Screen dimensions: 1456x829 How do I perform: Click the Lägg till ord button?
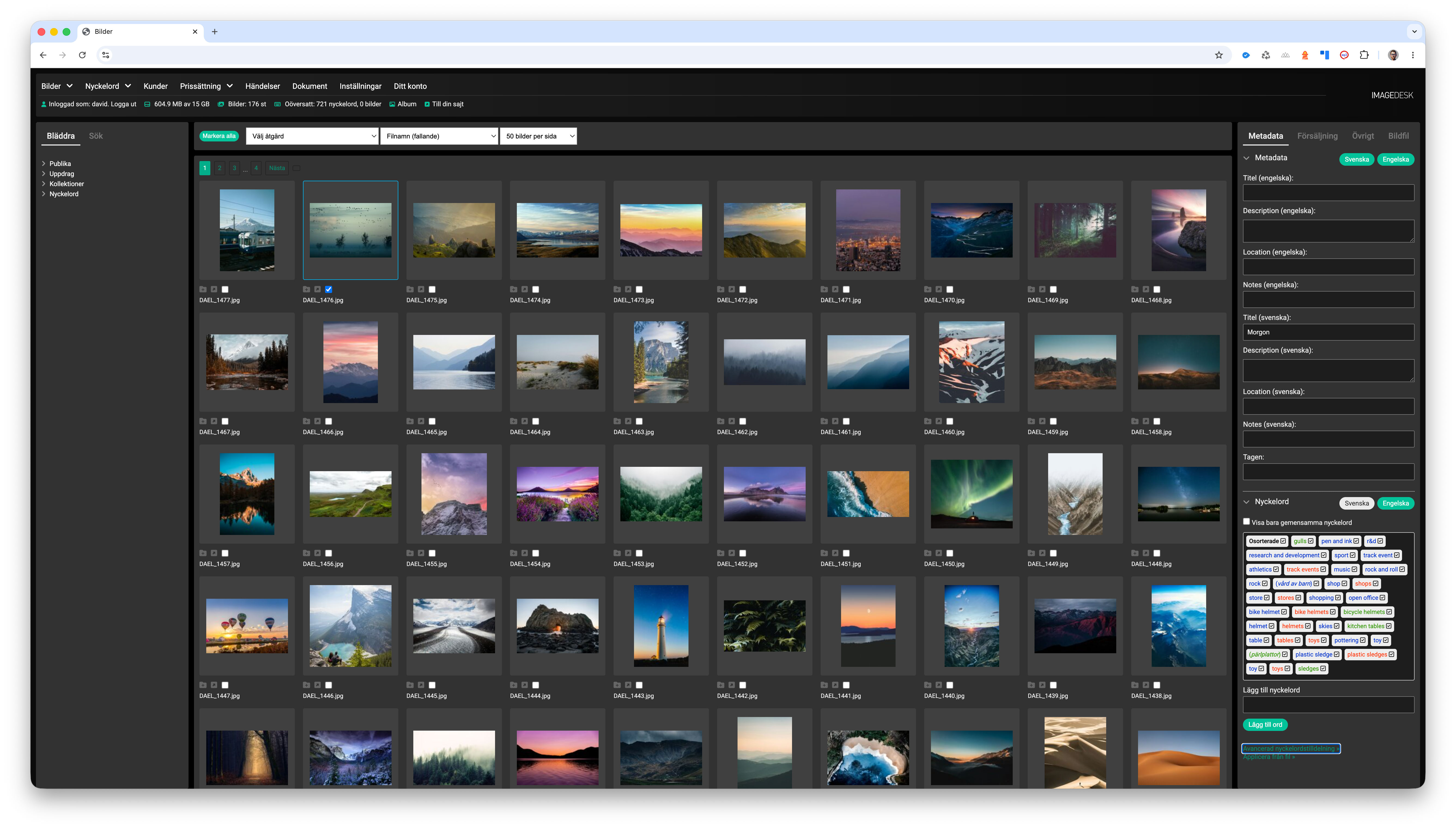coord(1265,724)
